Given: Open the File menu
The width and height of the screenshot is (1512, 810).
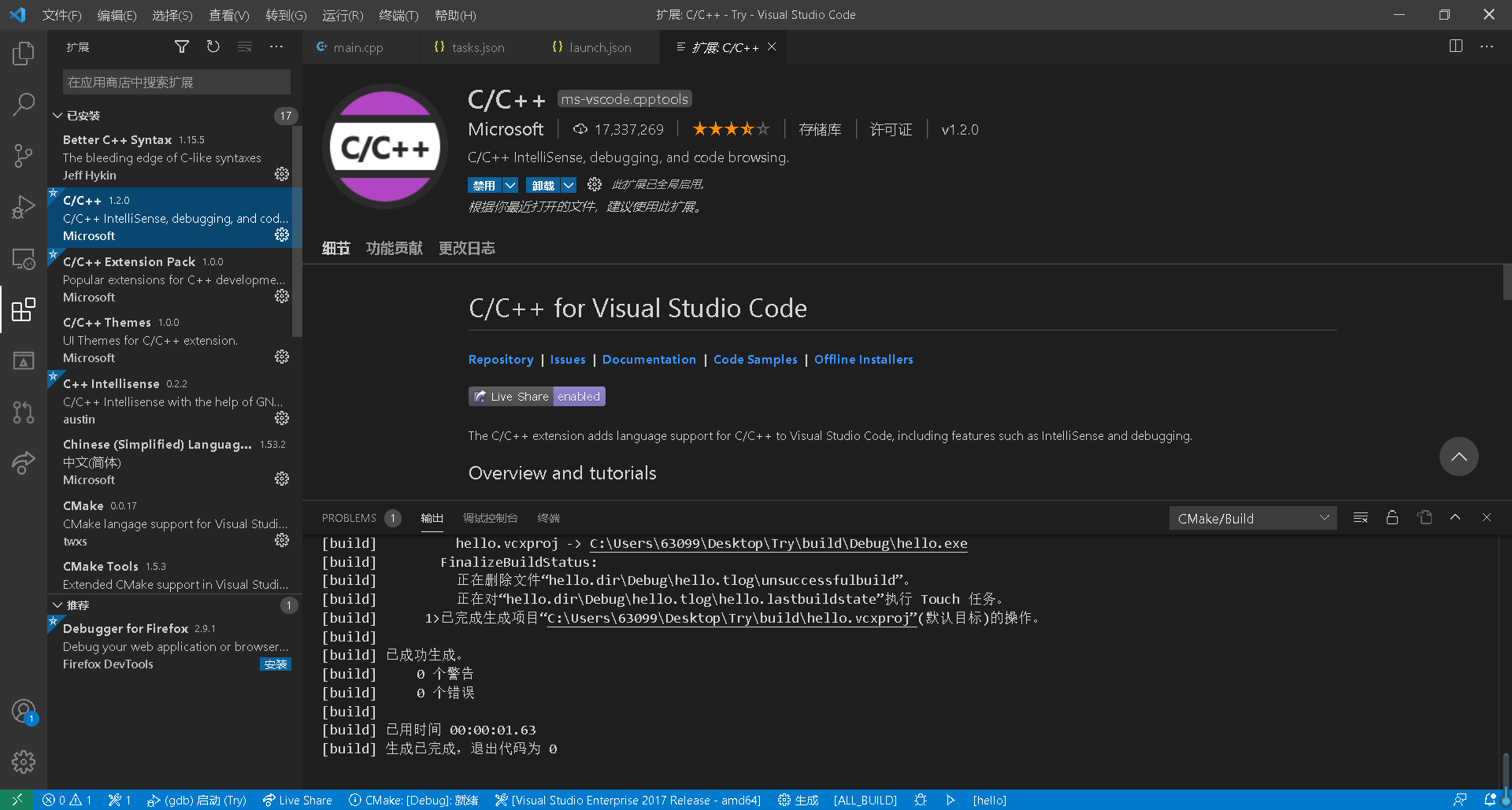Looking at the screenshot, I should click(61, 15).
